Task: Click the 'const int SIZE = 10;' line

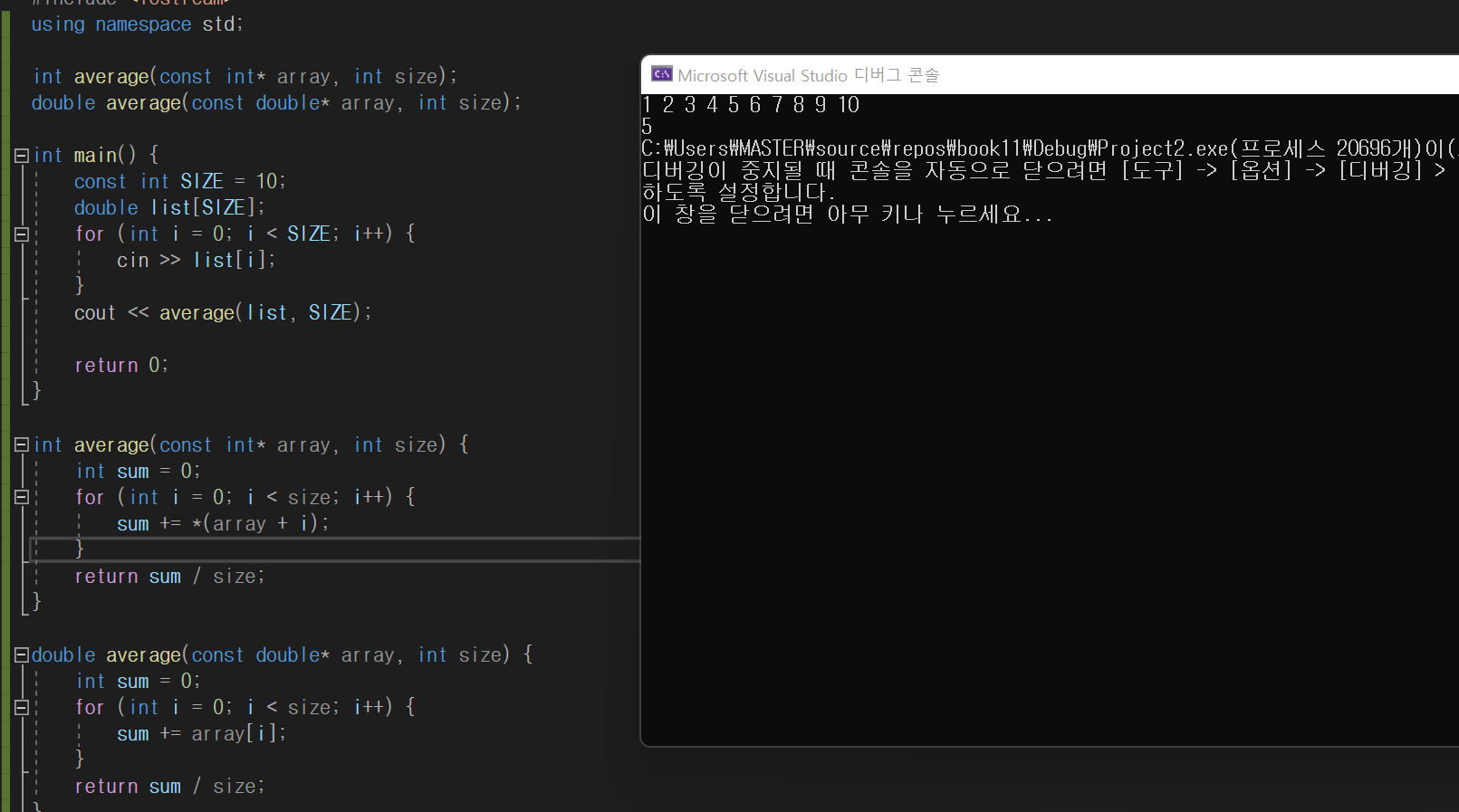Action: [x=179, y=181]
